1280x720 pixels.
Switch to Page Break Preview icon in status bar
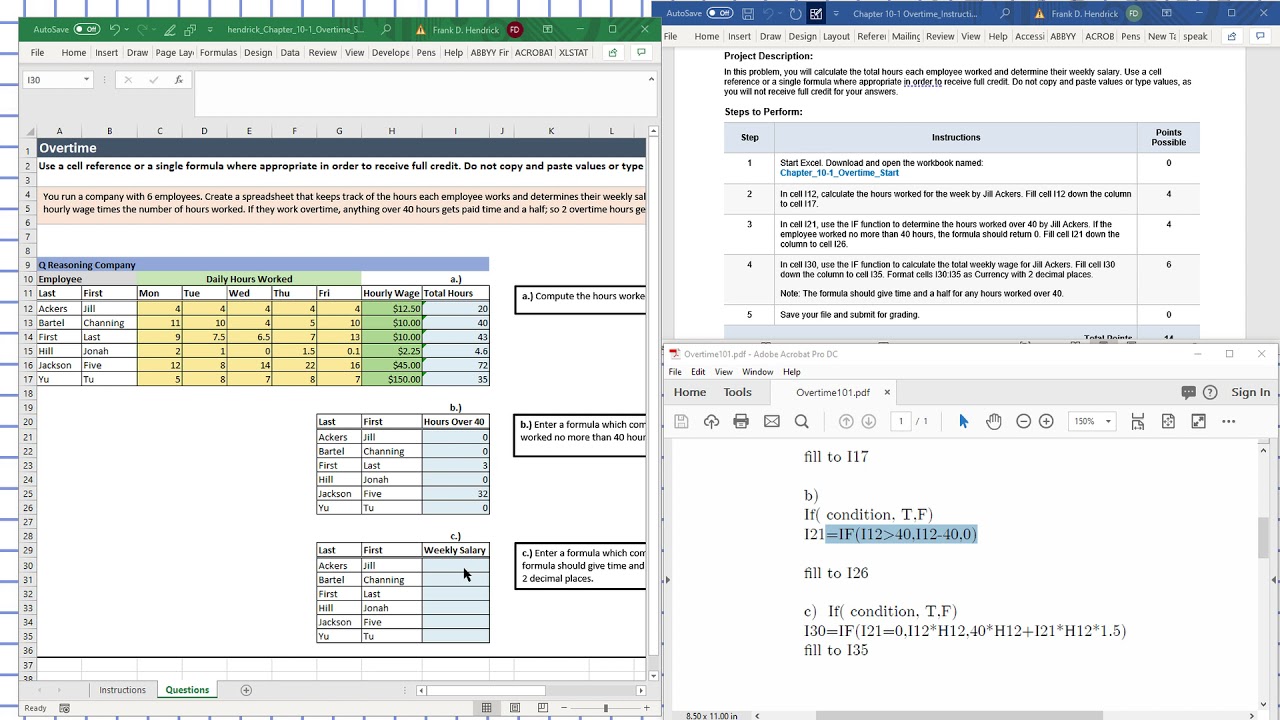point(543,708)
